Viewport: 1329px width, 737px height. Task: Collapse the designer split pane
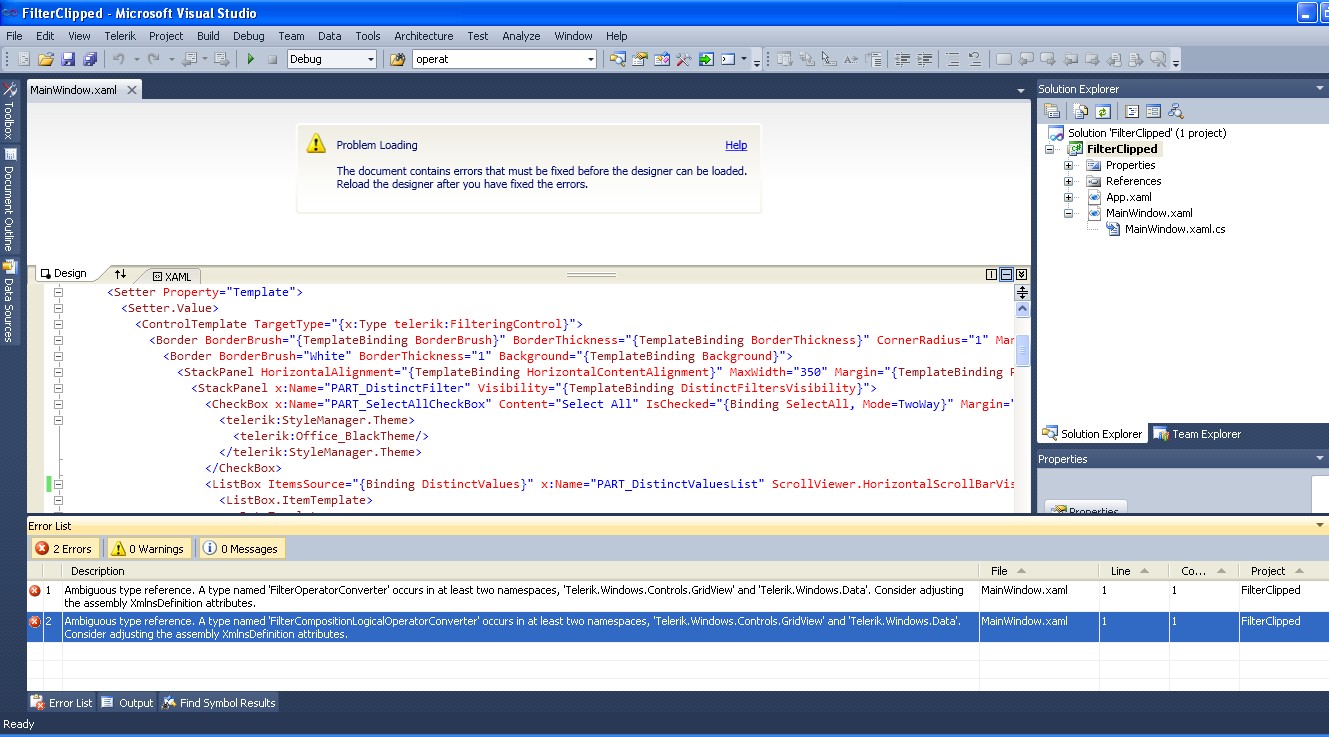pos(1021,275)
